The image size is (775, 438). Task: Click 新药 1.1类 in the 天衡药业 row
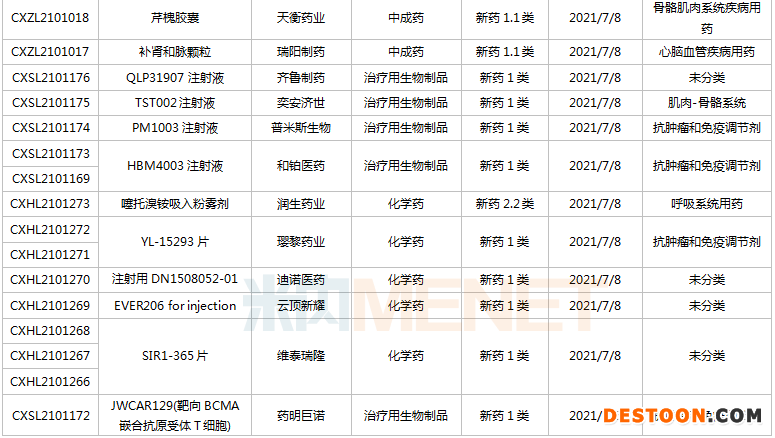(505, 18)
